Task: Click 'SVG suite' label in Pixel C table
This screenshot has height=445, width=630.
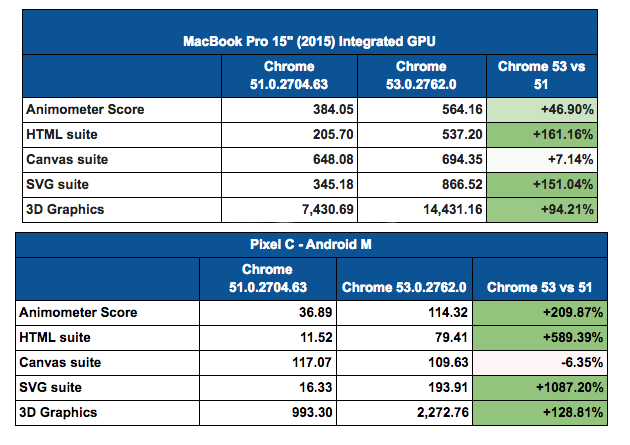Action: click(51, 388)
